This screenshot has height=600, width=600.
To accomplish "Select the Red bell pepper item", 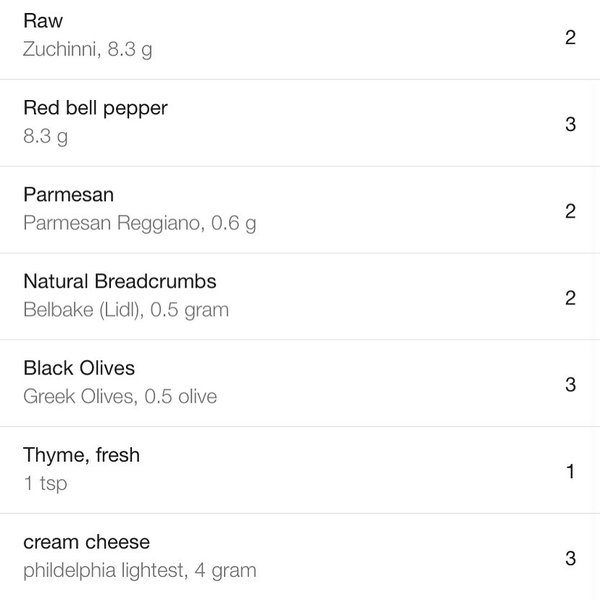I will tap(95, 108).
